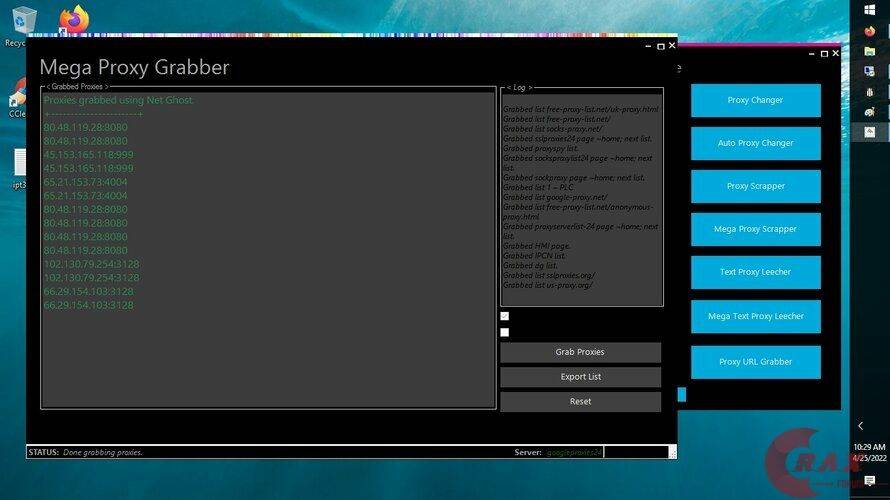Image resolution: width=890 pixels, height=500 pixels.
Task: Click the taskbar icon below File Explorer
Action: (x=870, y=72)
